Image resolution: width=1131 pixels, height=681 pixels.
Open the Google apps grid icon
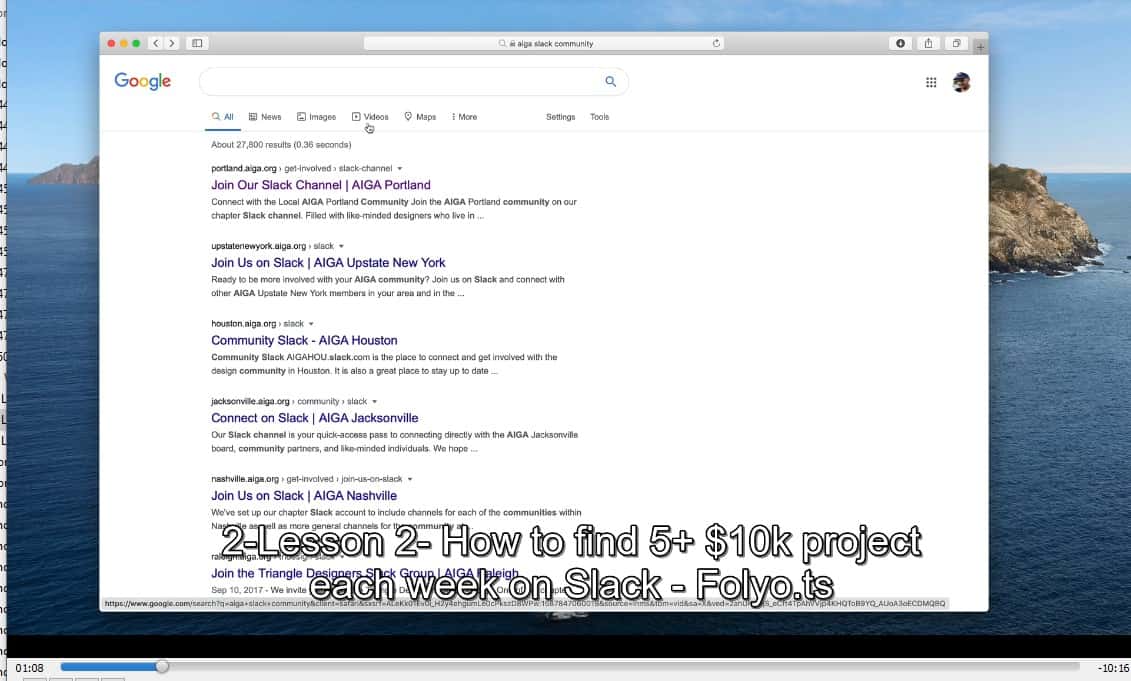[x=931, y=82]
